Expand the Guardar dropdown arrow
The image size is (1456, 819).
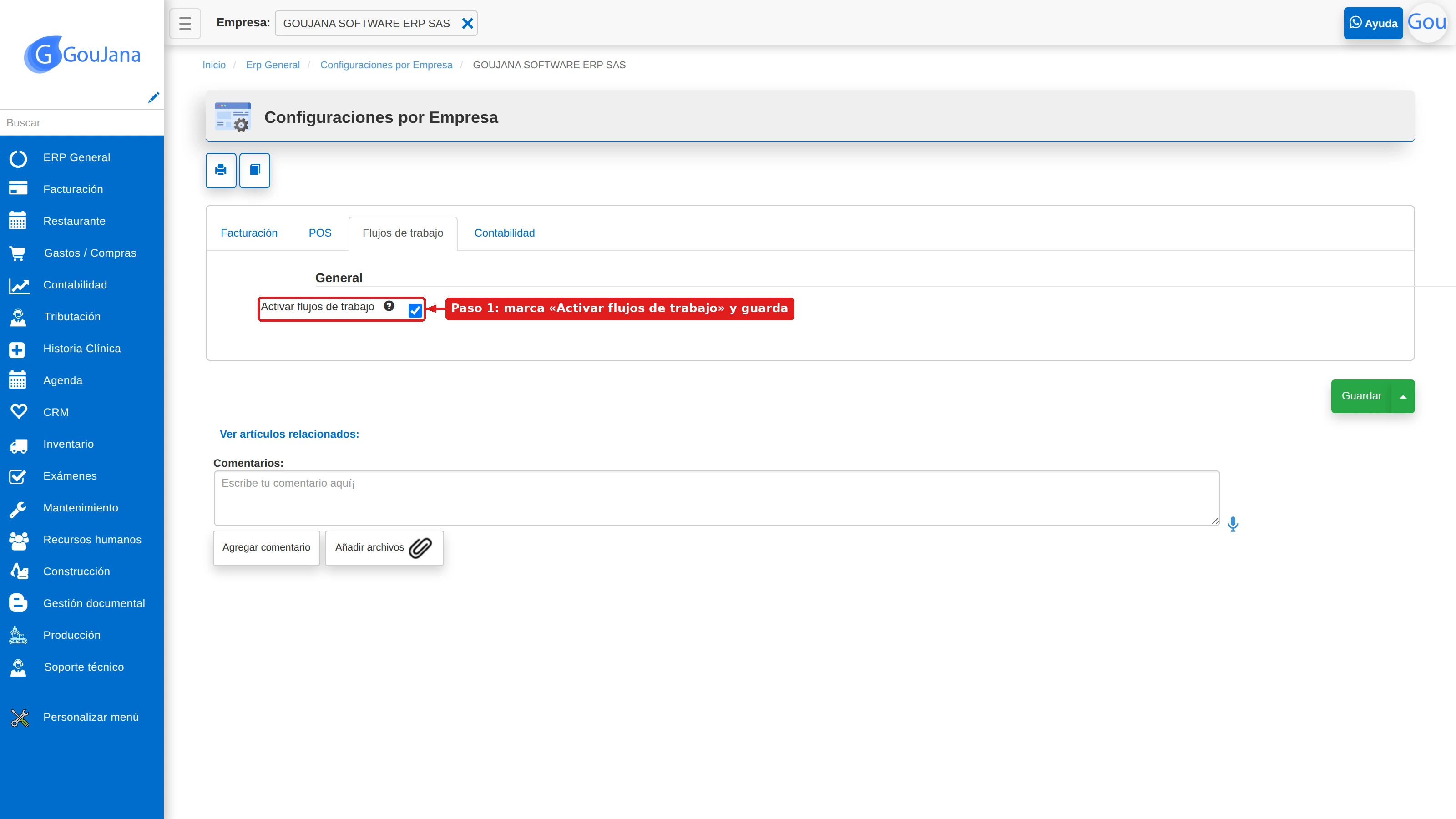coord(1403,396)
